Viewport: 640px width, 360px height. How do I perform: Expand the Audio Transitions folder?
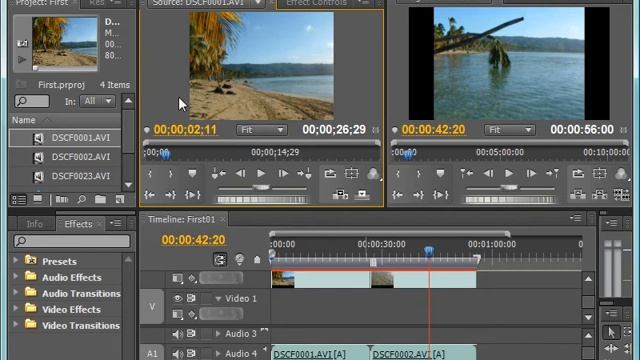16,292
